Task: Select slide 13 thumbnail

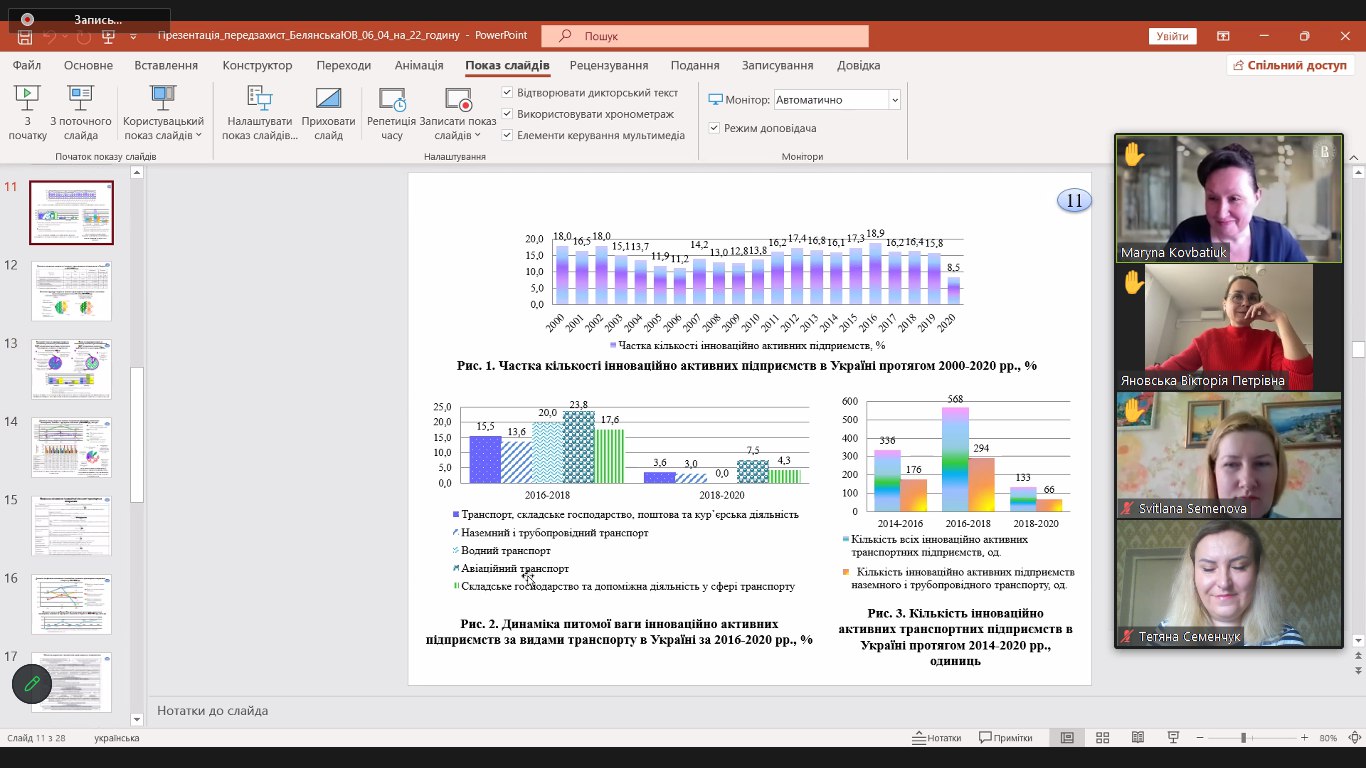Action: pyautogui.click(x=71, y=369)
